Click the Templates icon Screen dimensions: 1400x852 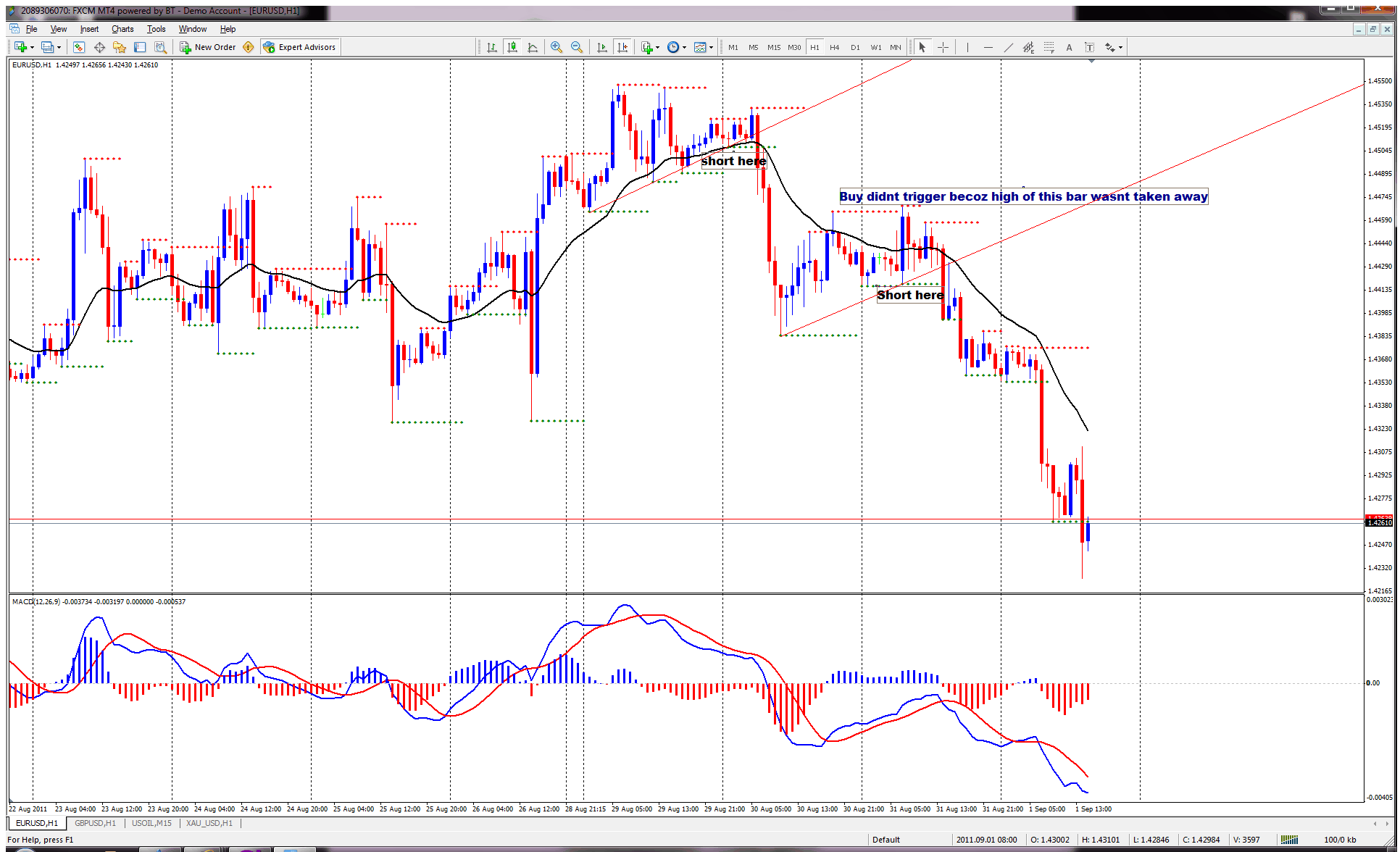(x=700, y=47)
